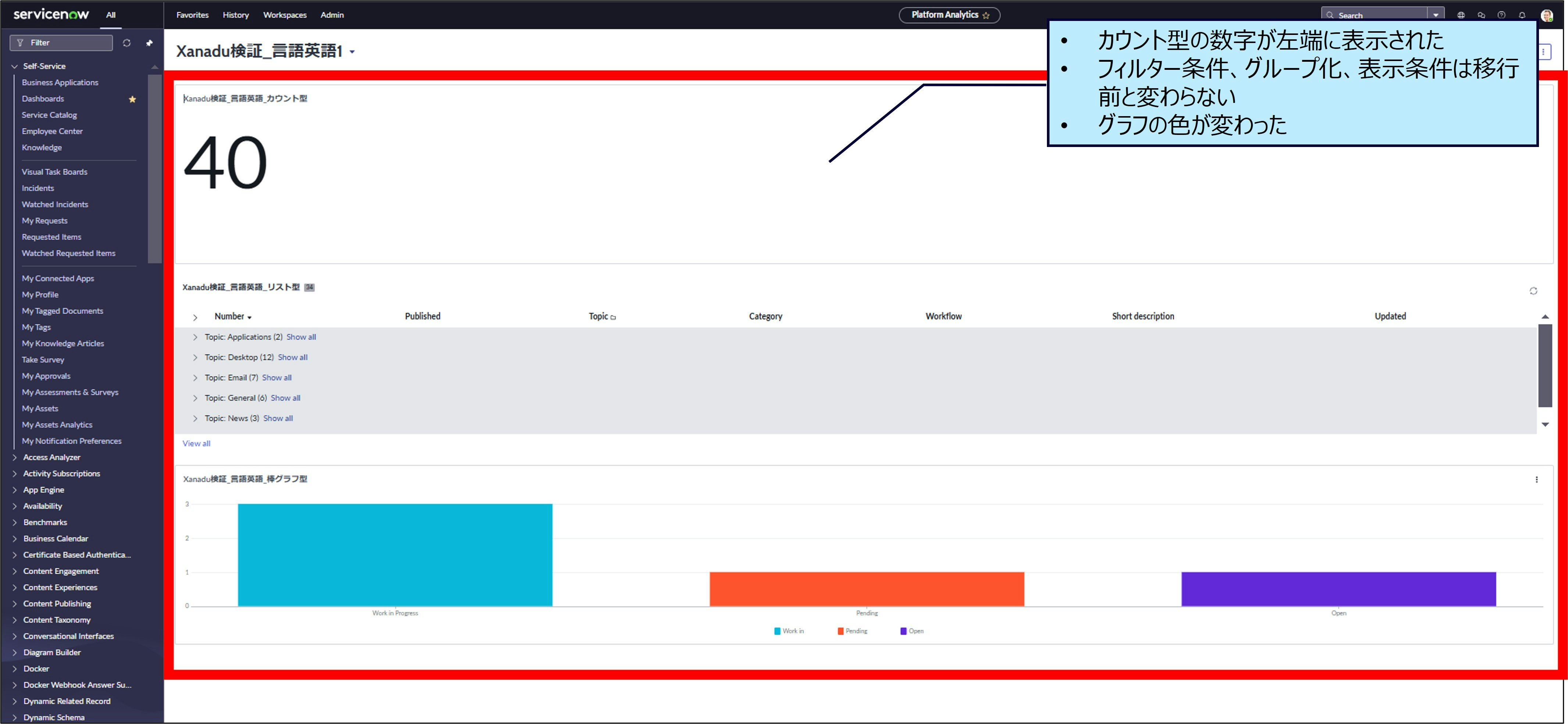Open the dashboard title dropdown arrow
Viewport: 1568px width, 724px height.
coord(352,52)
